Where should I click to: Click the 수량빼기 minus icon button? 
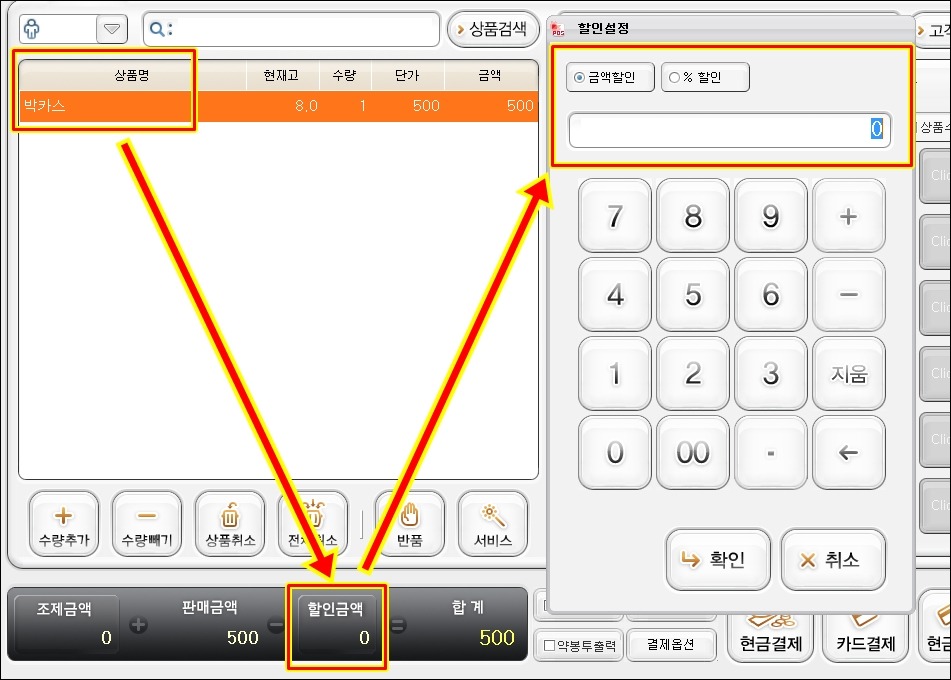point(146,524)
